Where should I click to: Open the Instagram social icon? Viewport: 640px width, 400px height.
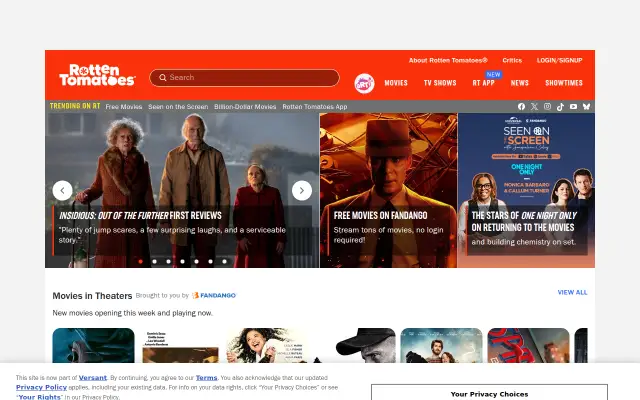point(547,107)
